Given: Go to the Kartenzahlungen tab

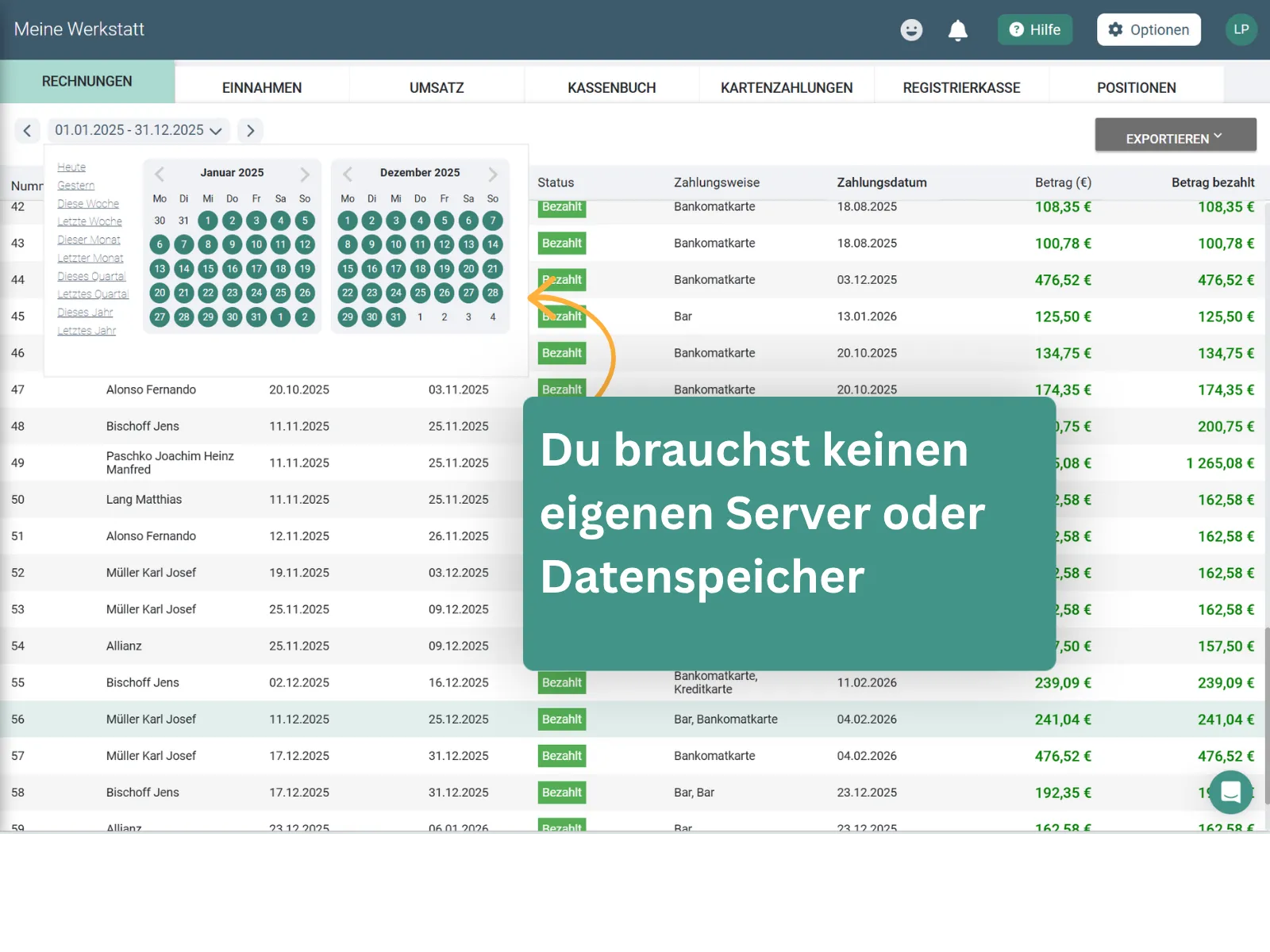Looking at the screenshot, I should coord(787,87).
